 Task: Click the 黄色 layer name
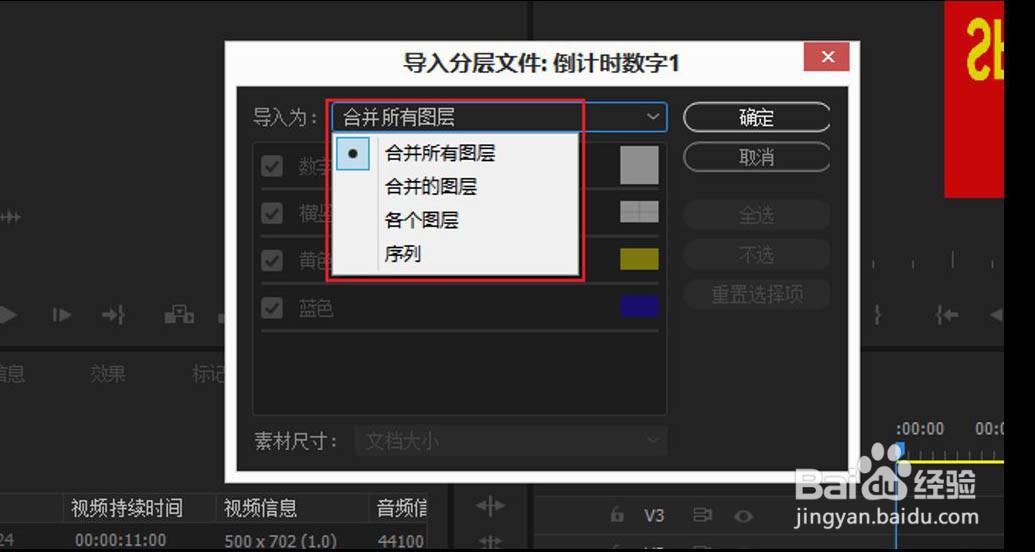coord(314,261)
